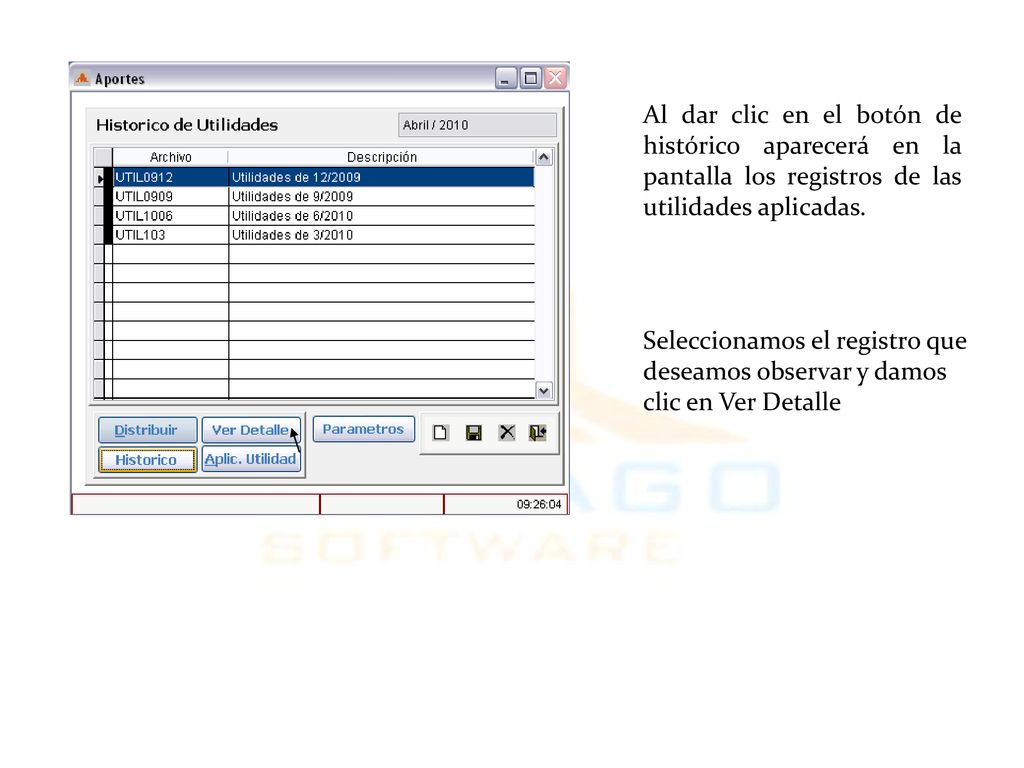The image size is (1024, 768).
Task: Close the Aportes window
Action: [555, 78]
